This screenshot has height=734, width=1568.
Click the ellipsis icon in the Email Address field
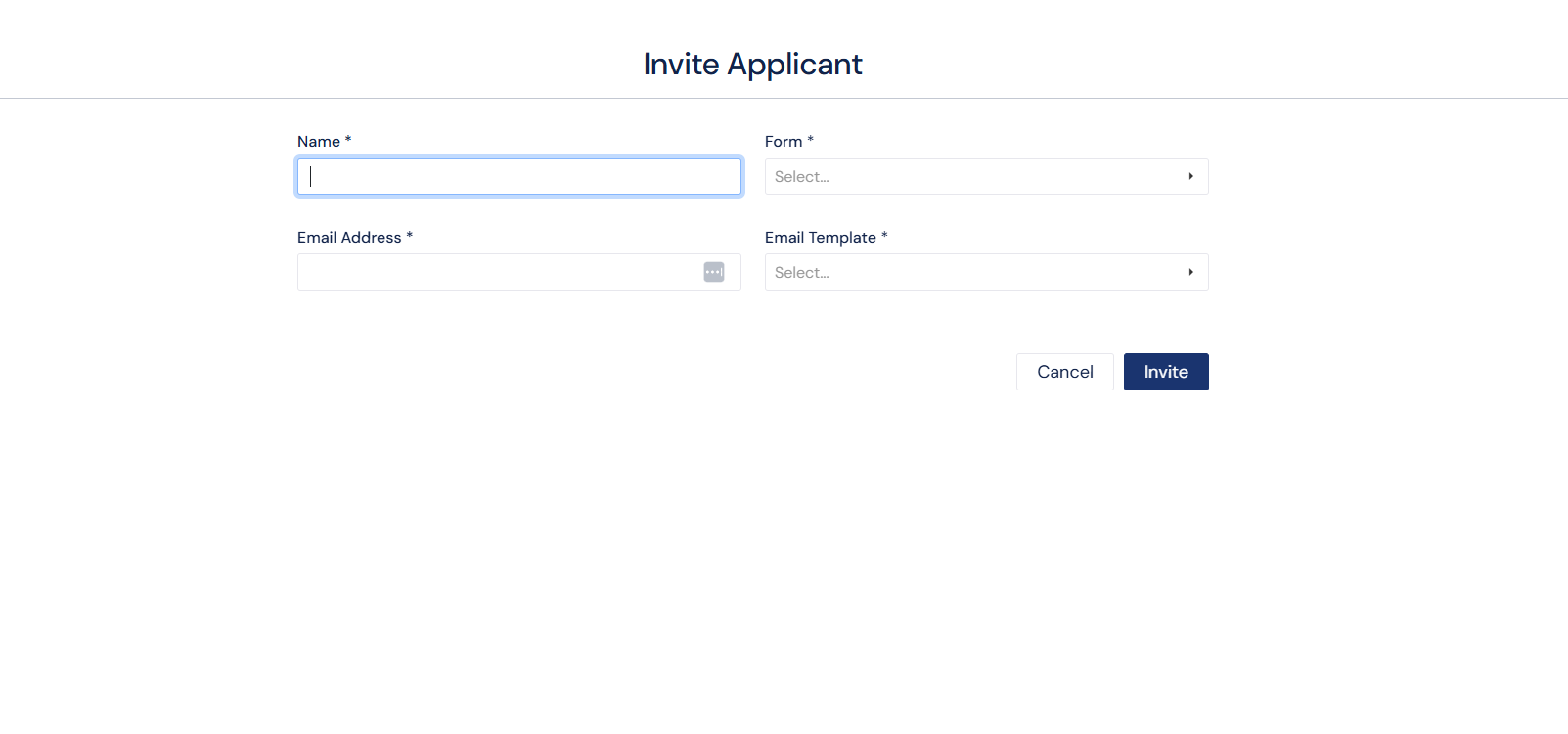[714, 272]
